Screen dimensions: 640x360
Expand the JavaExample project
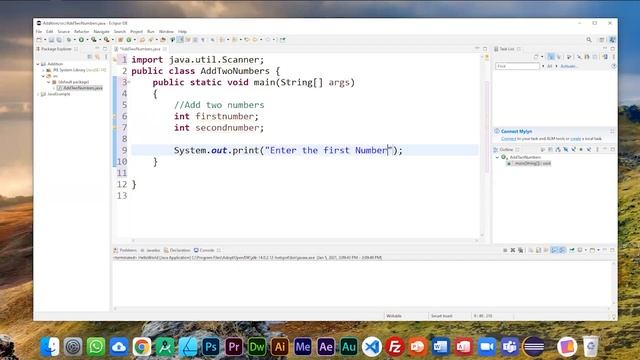(38, 94)
